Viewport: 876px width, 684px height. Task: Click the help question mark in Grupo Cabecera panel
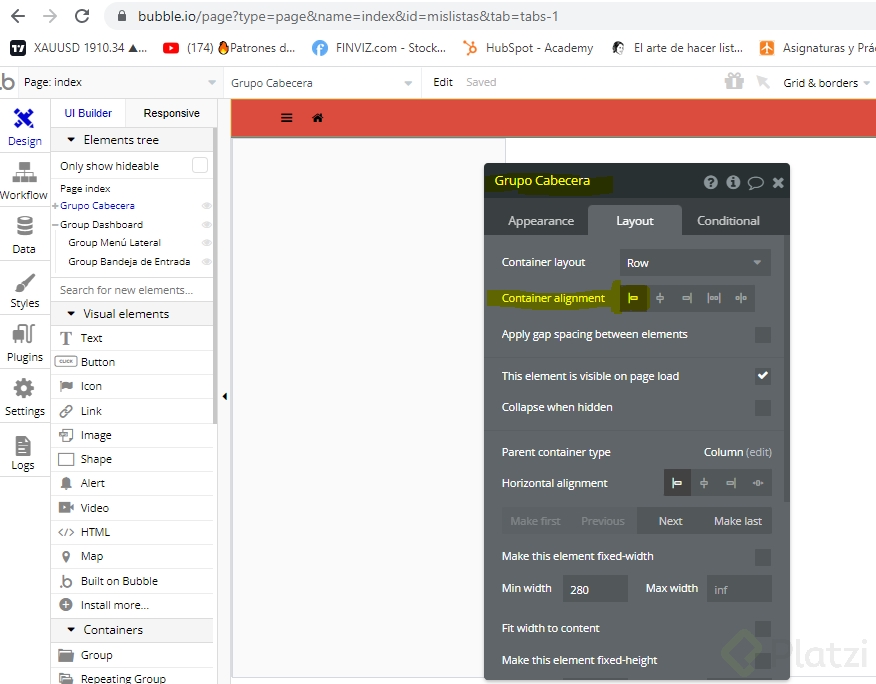tap(710, 182)
